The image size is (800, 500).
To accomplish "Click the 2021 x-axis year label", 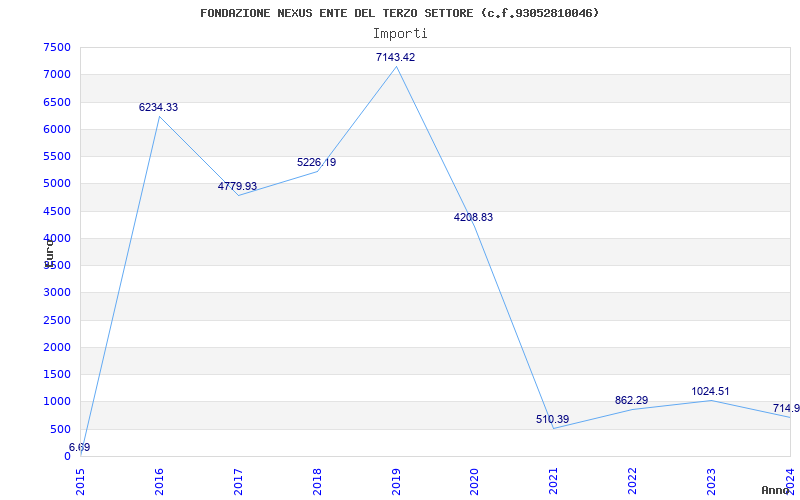I will click(x=554, y=481).
